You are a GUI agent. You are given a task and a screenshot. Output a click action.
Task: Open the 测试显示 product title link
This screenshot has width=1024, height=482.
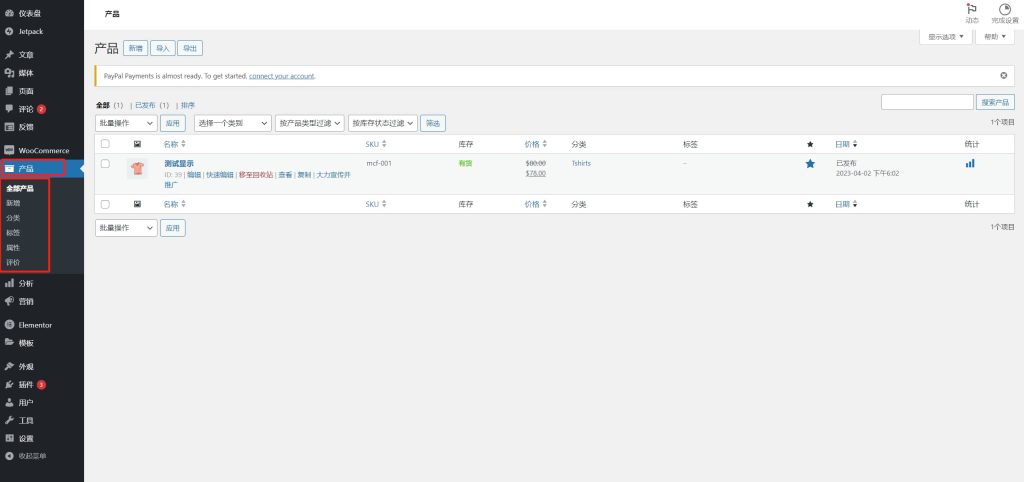[x=179, y=163]
